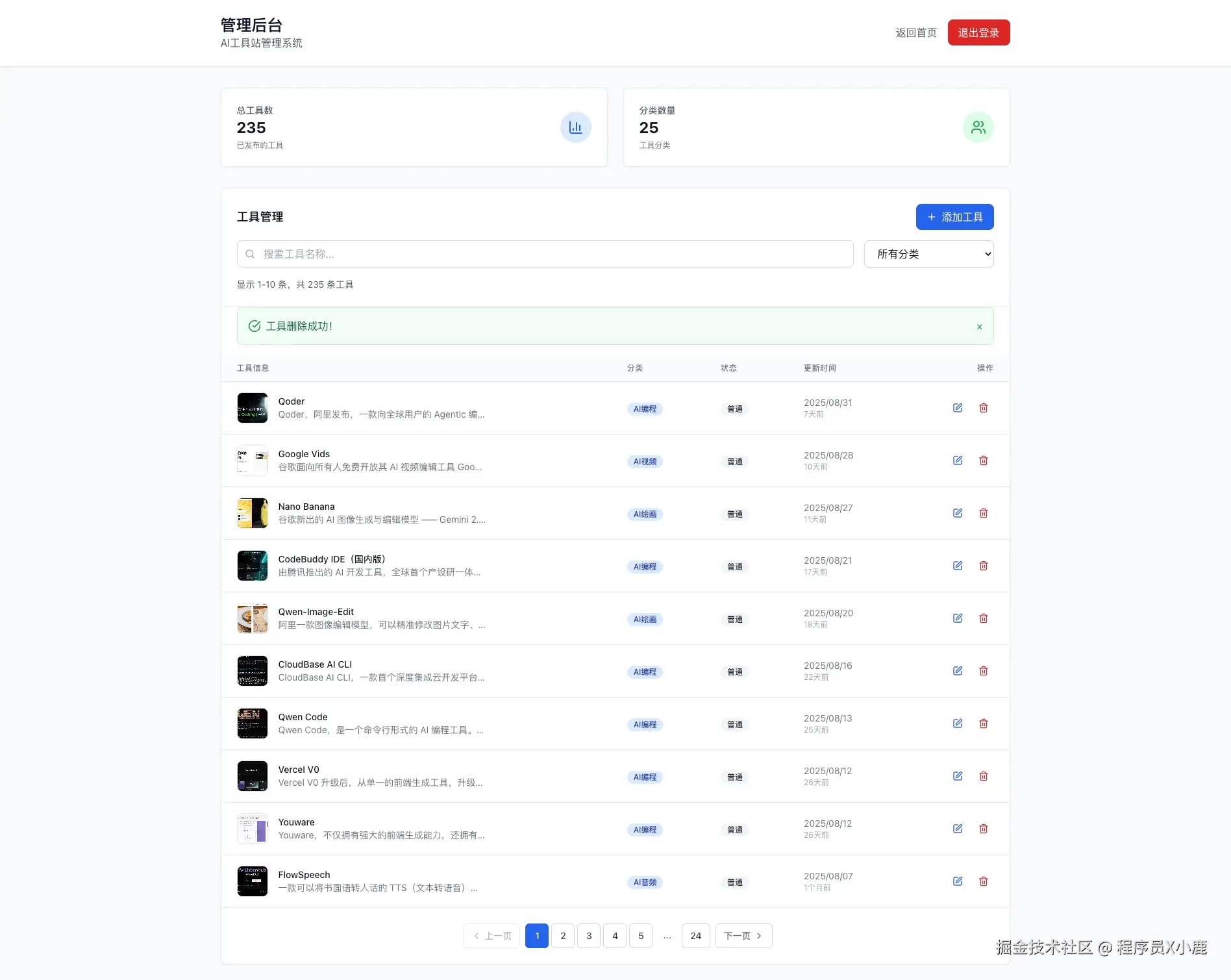Click the 更新时间 column header
1231x980 pixels.
click(820, 368)
